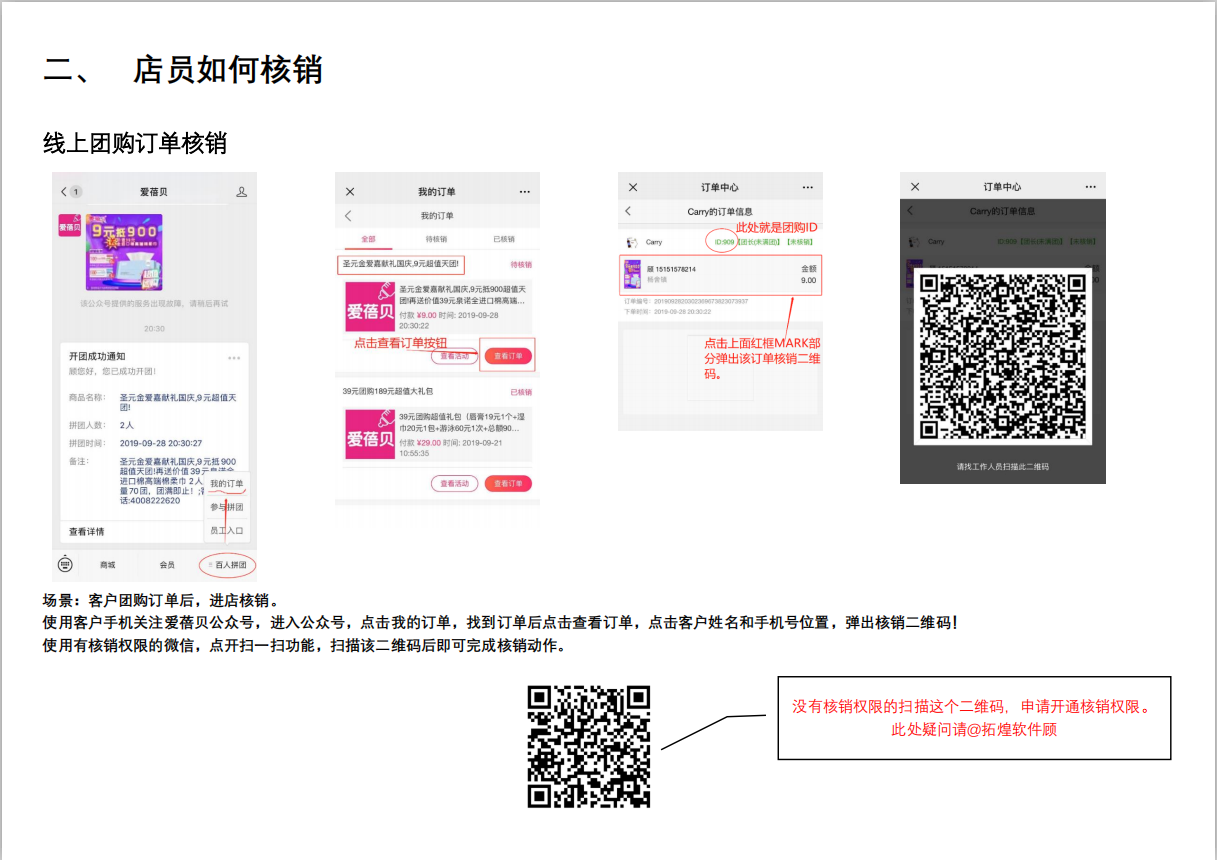Click the 20:30 timestamp in the chat

[154, 328]
